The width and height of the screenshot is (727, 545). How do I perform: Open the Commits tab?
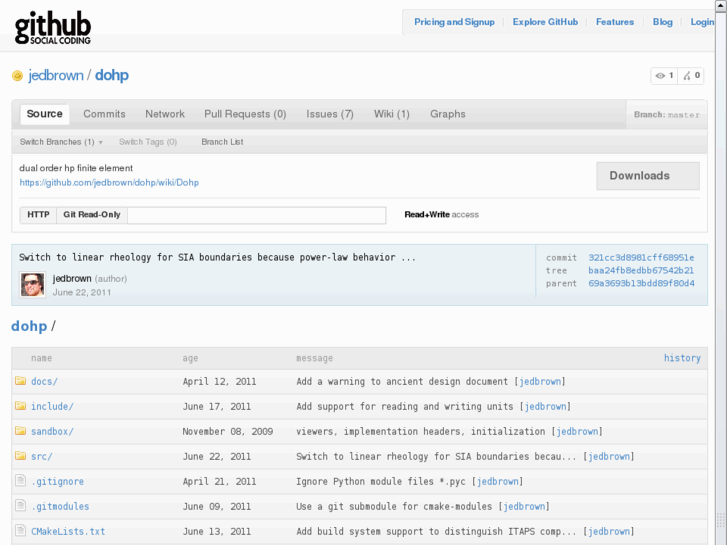pos(104,114)
